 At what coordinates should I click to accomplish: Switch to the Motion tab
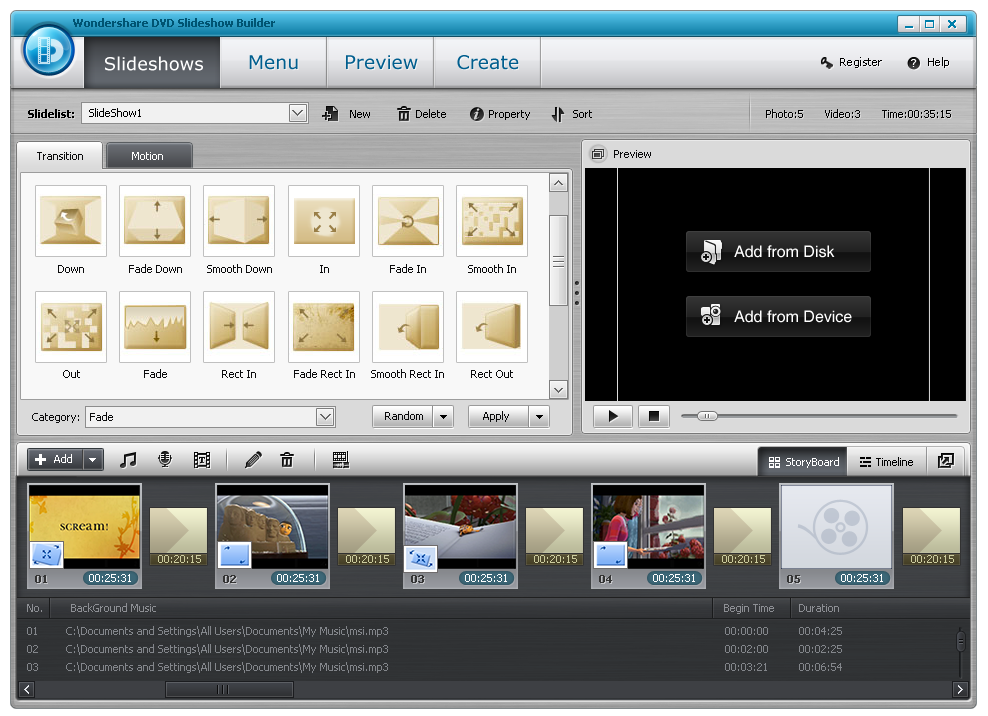click(x=148, y=155)
